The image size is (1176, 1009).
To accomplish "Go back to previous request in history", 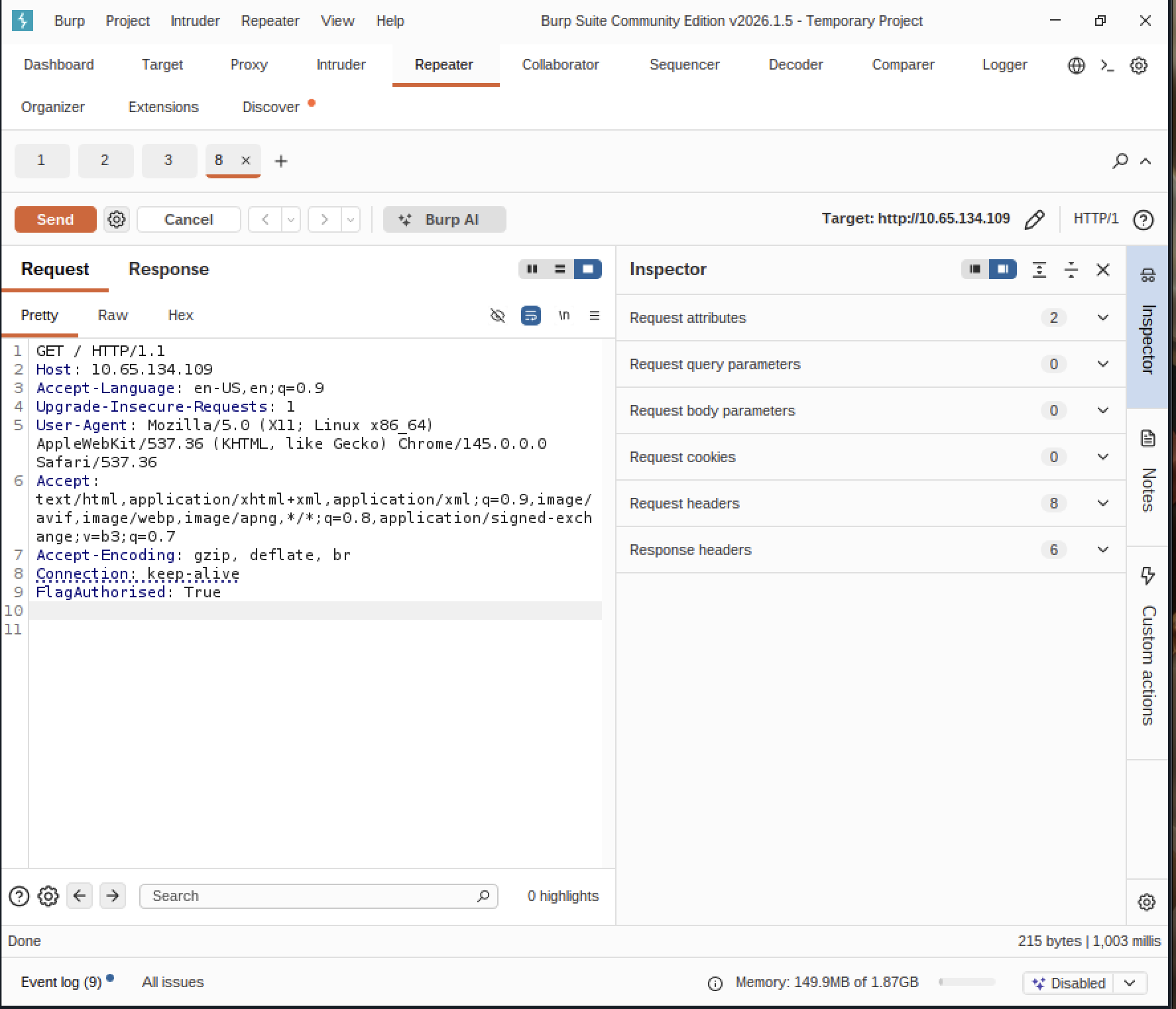I will click(265, 219).
